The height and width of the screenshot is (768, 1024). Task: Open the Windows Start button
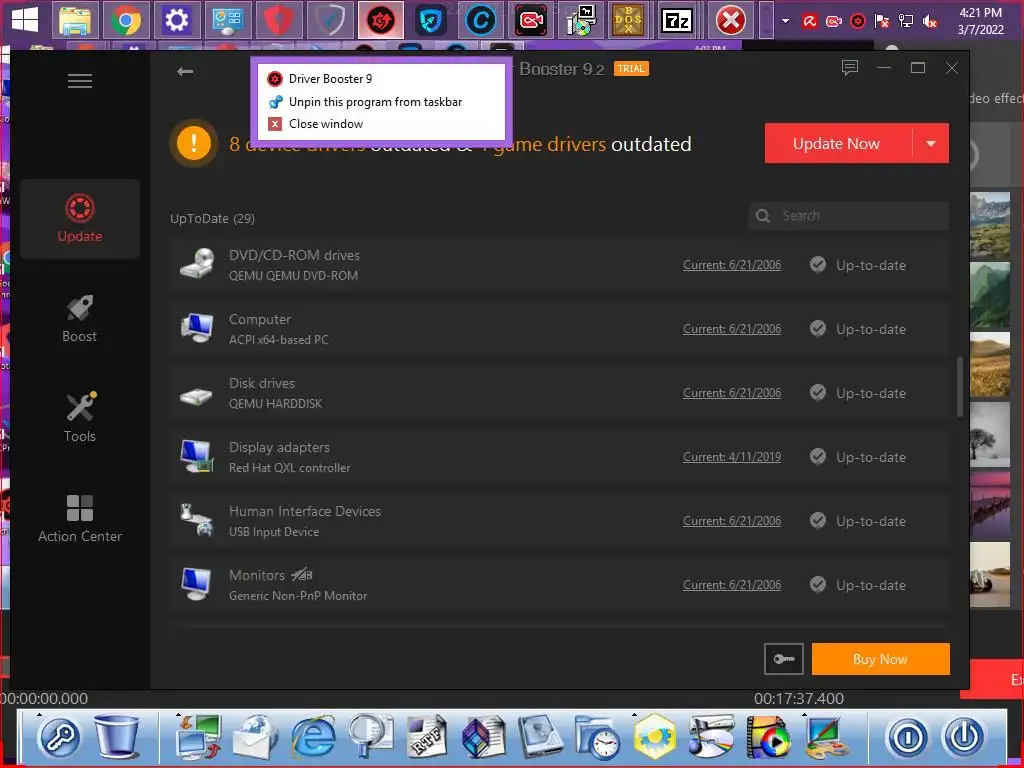(x=25, y=20)
